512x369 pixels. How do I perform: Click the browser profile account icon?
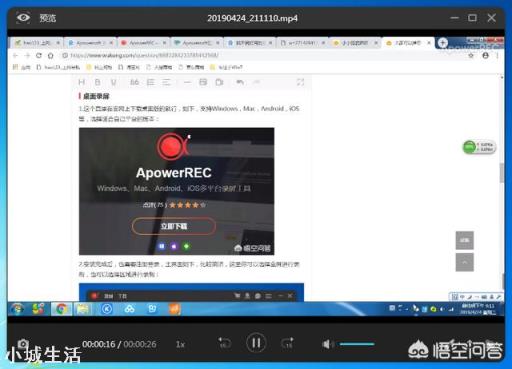tap(486, 56)
